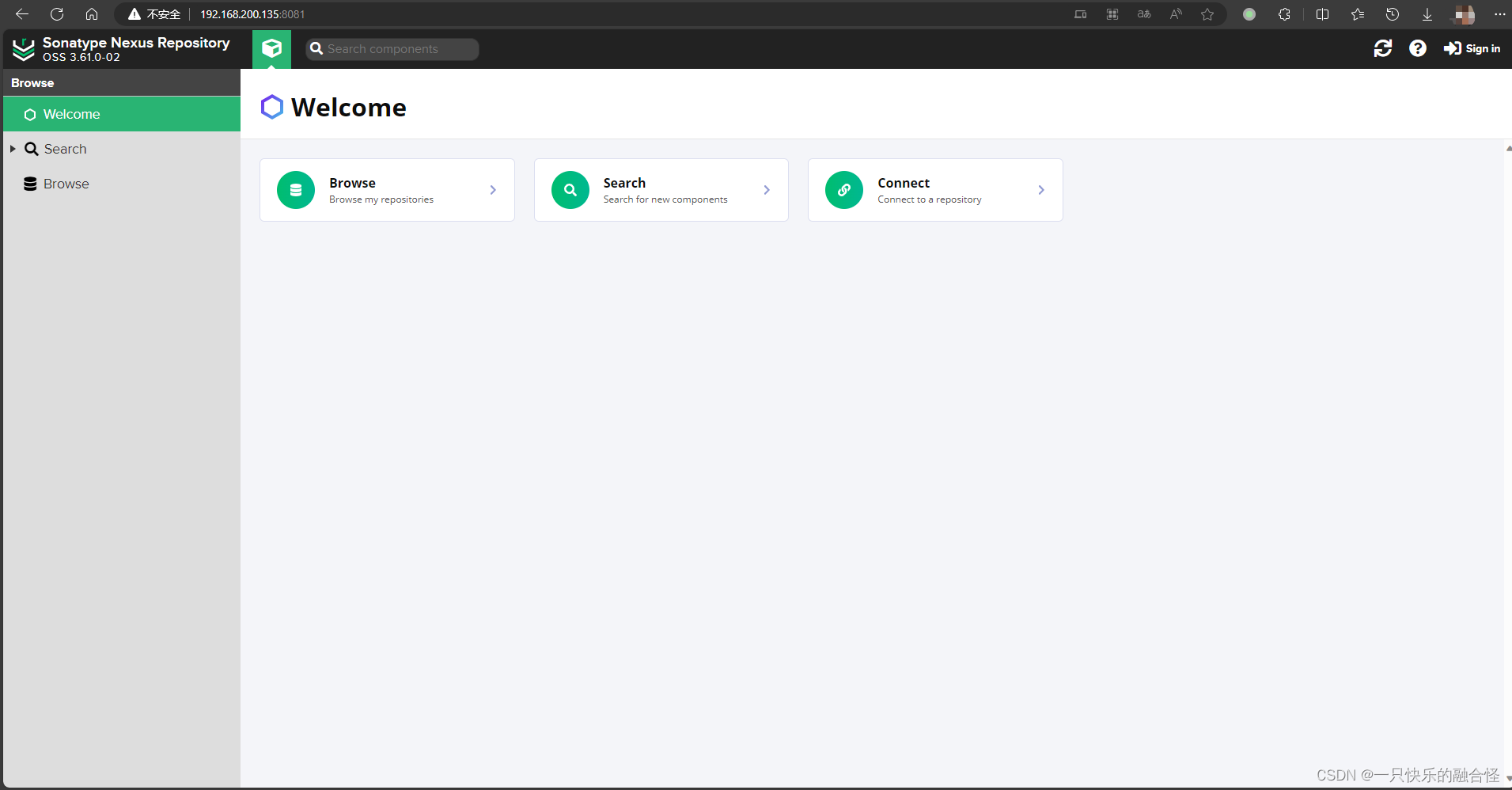Click the Sonatype Nexus Repository logo
This screenshot has height=790, width=1512.
click(24, 49)
